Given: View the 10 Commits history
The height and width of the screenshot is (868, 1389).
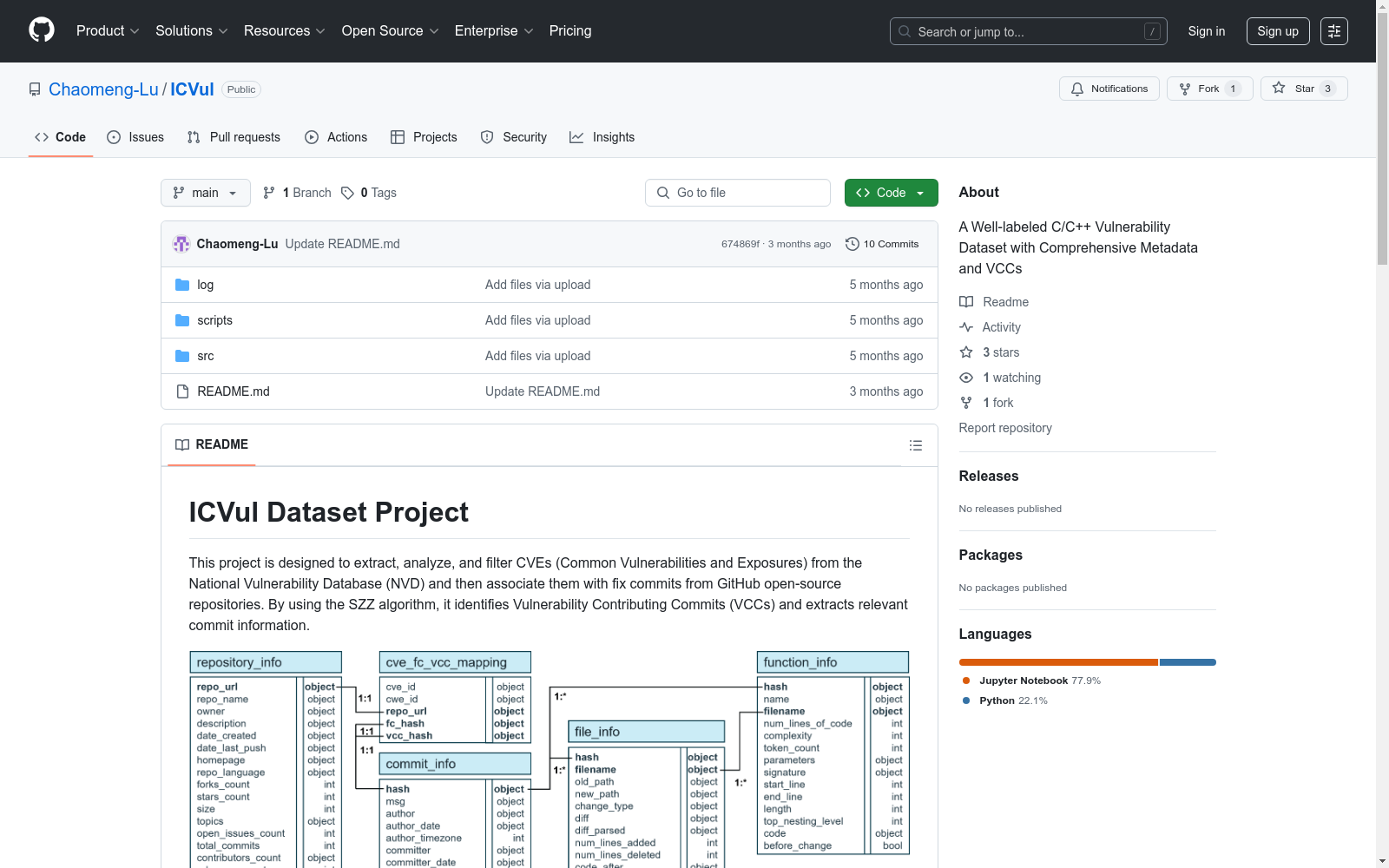Looking at the screenshot, I should click(x=882, y=244).
